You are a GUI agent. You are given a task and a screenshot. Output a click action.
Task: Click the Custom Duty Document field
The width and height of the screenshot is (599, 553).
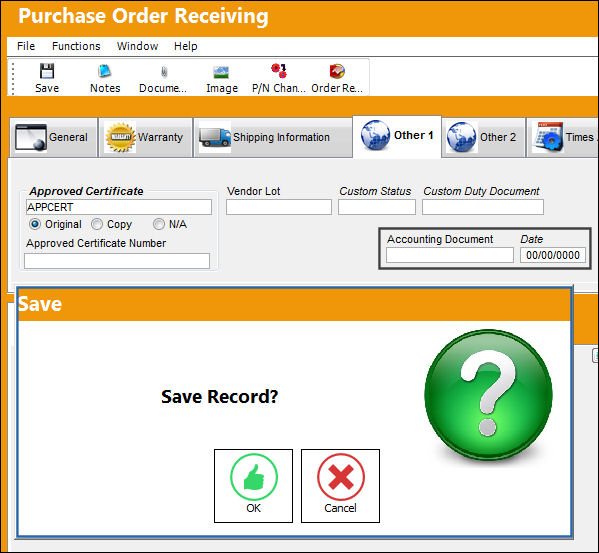[483, 207]
